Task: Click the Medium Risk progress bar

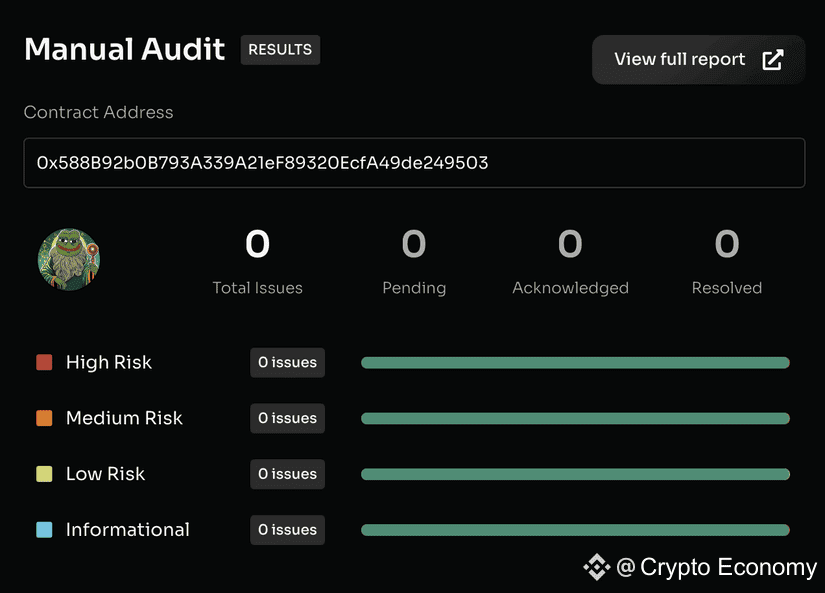Action: pyautogui.click(x=575, y=418)
